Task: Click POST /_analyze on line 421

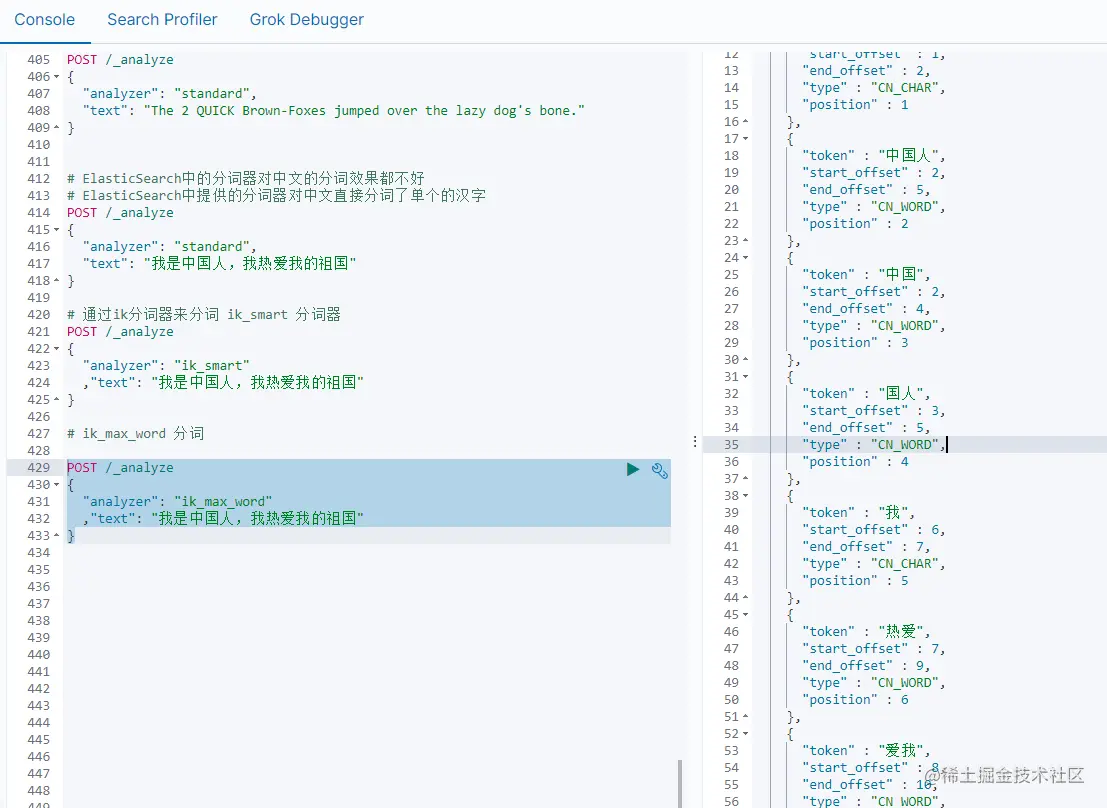Action: [120, 331]
